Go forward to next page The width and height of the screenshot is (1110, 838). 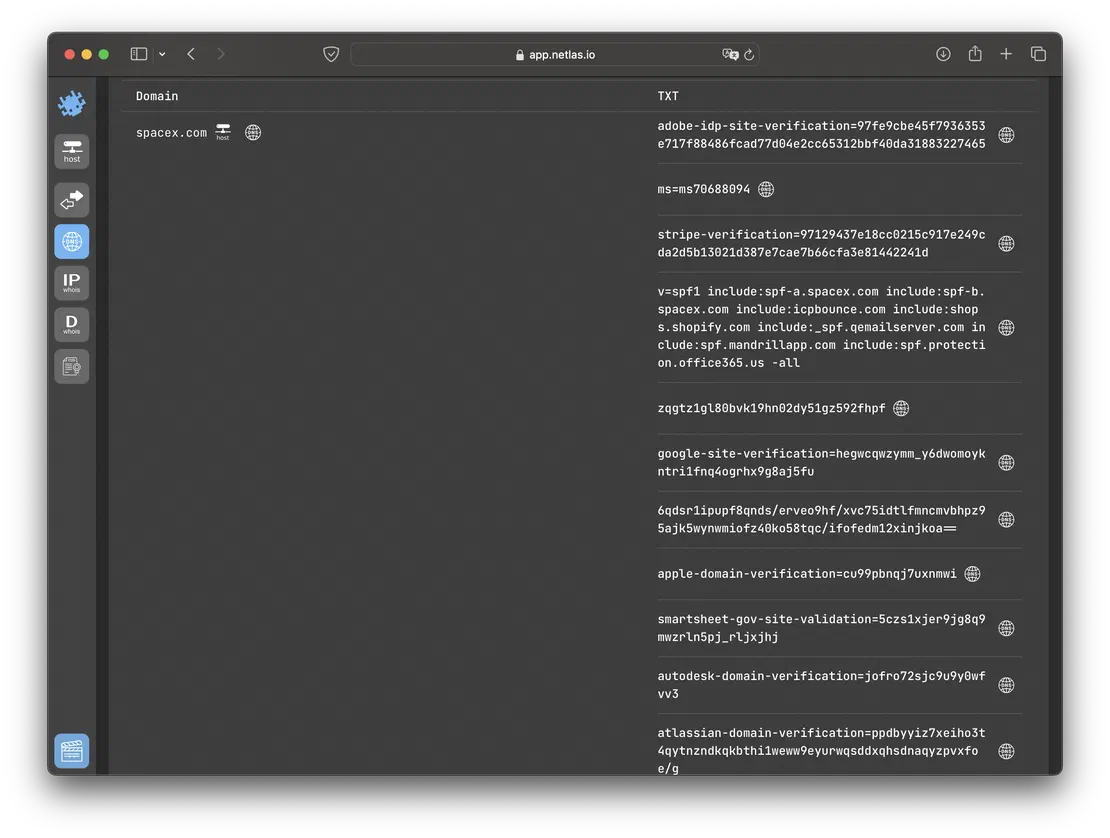point(221,54)
